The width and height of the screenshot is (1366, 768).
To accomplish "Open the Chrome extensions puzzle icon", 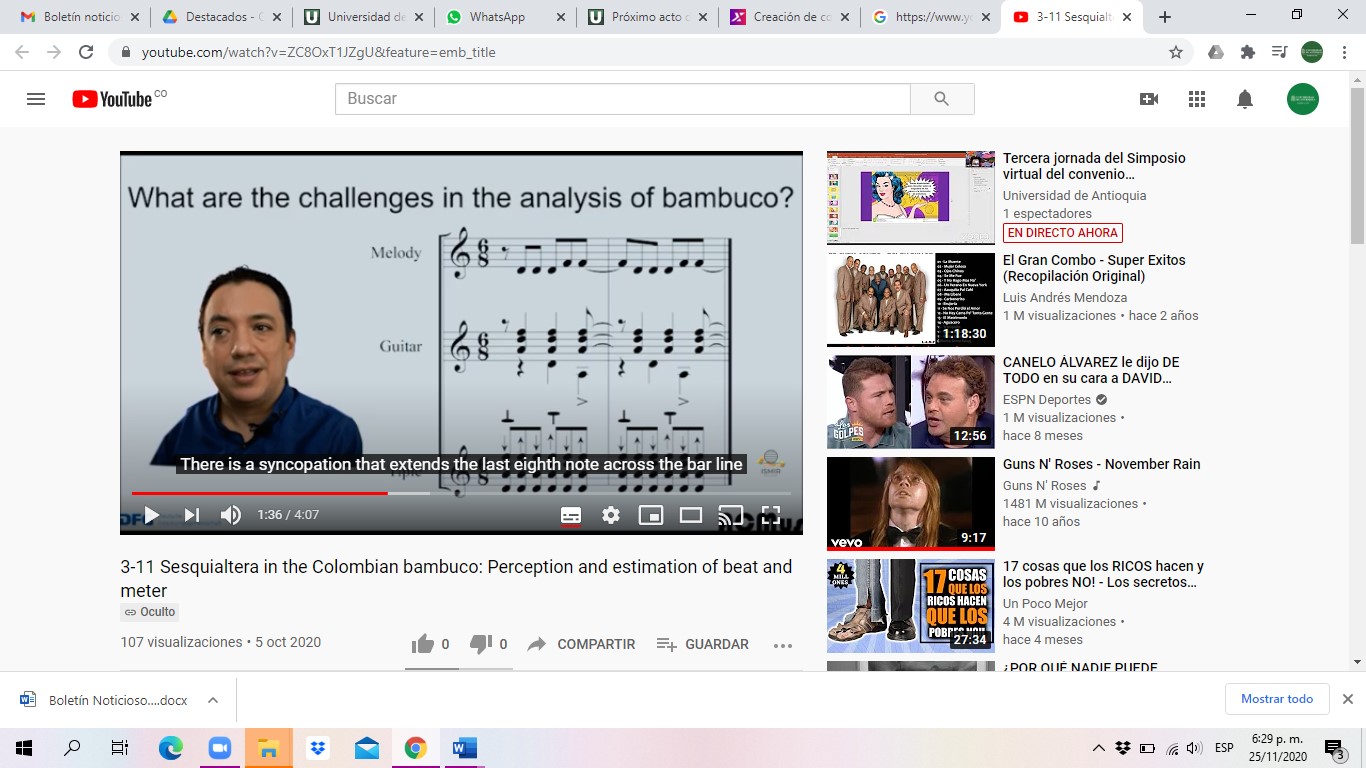I will coord(1247,52).
